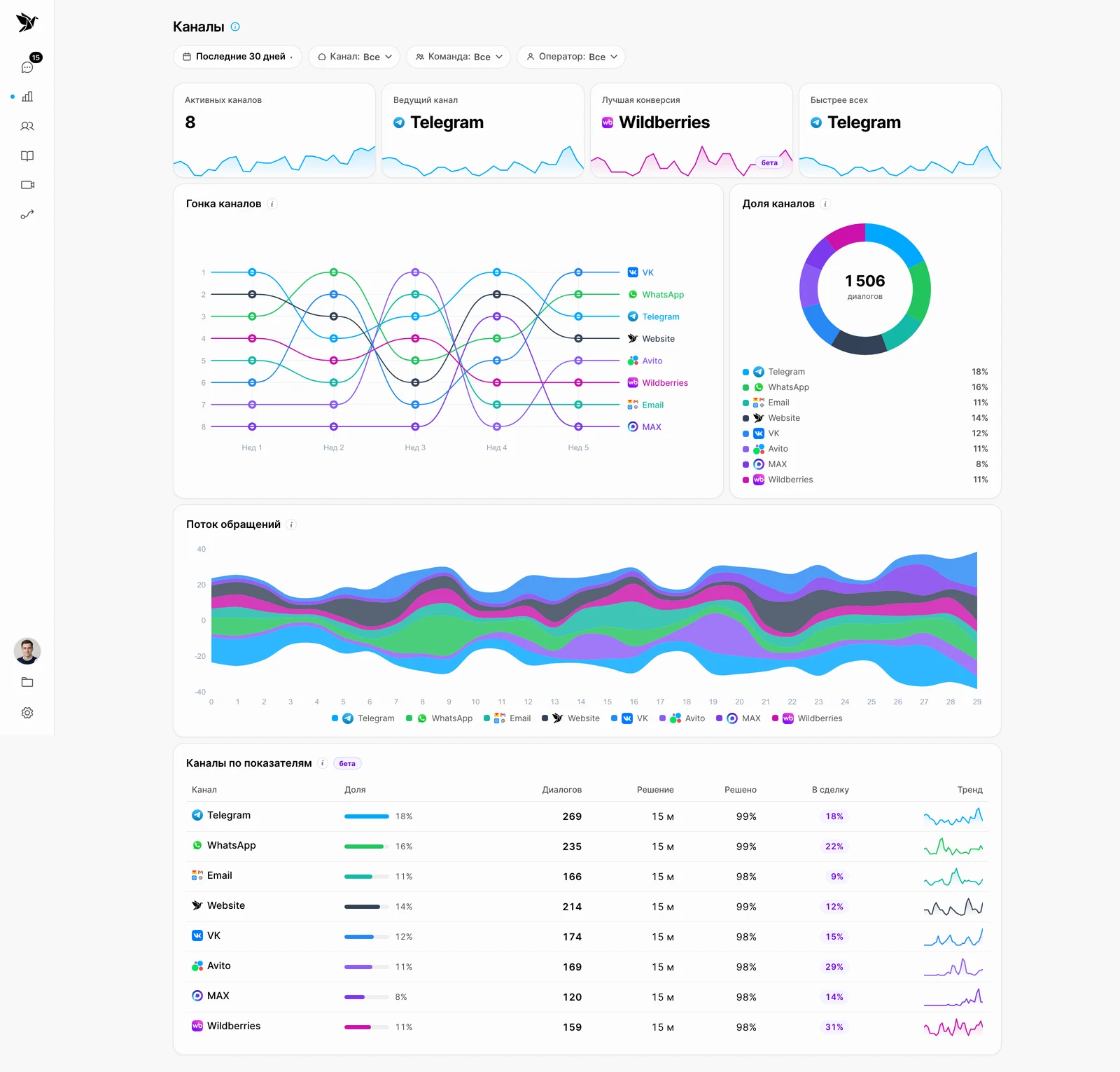The height and width of the screenshot is (1072, 1120).
Task: Click the 269 dialogs value in Telegram row
Action: click(572, 816)
